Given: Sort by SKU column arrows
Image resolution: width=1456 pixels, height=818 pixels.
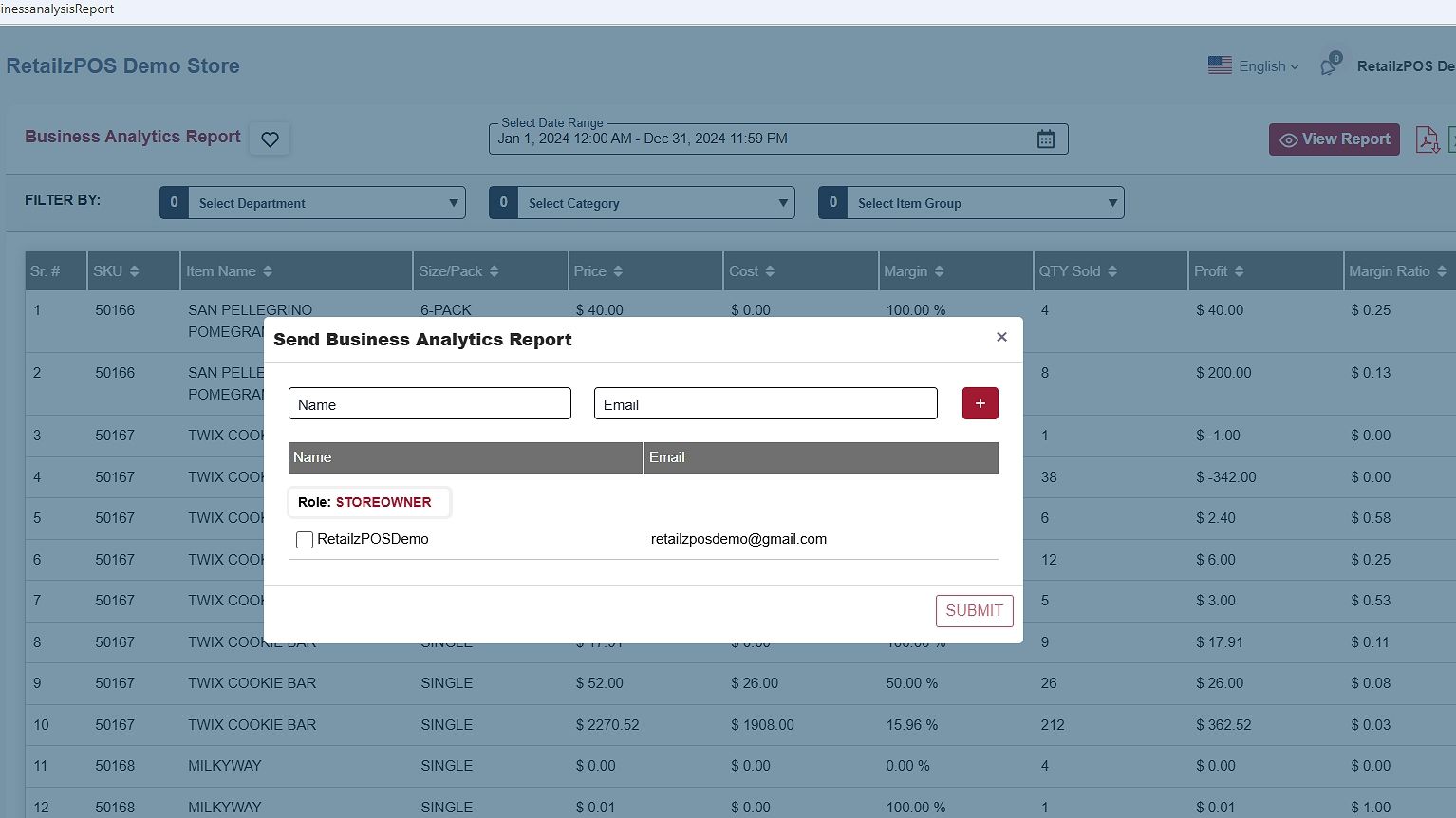Looking at the screenshot, I should tap(134, 271).
